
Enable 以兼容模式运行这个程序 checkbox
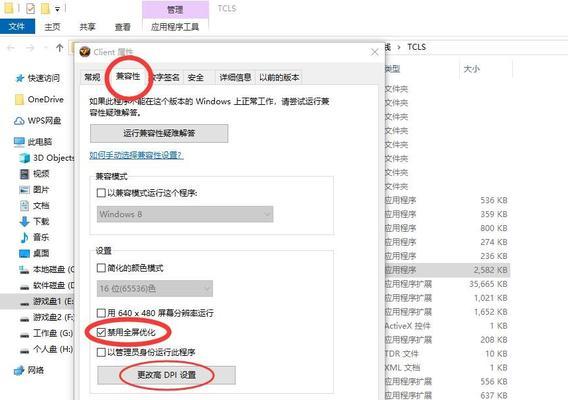(101, 193)
